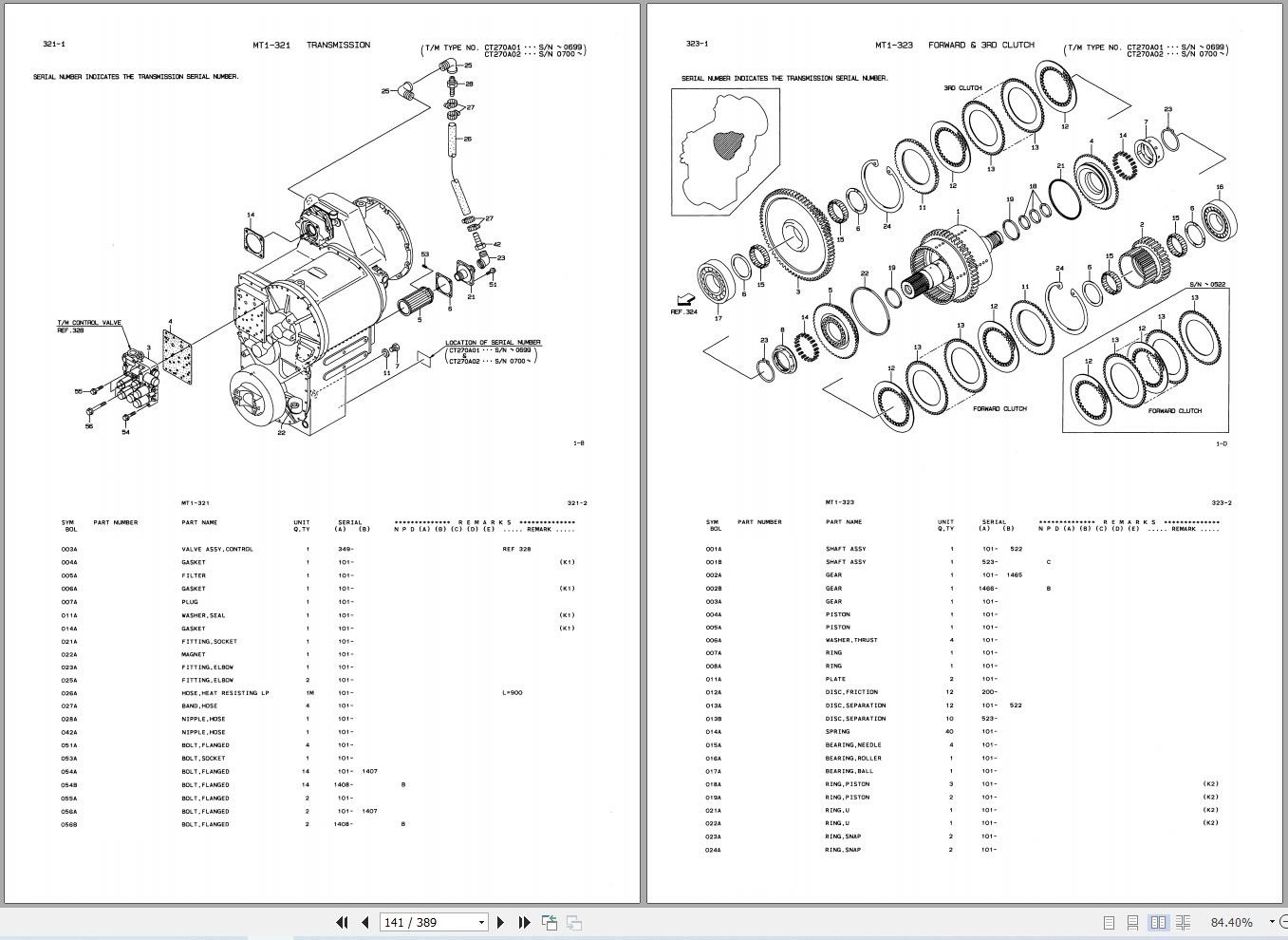Click the REF 328 remark in the parts list

pyautogui.click(x=515, y=548)
